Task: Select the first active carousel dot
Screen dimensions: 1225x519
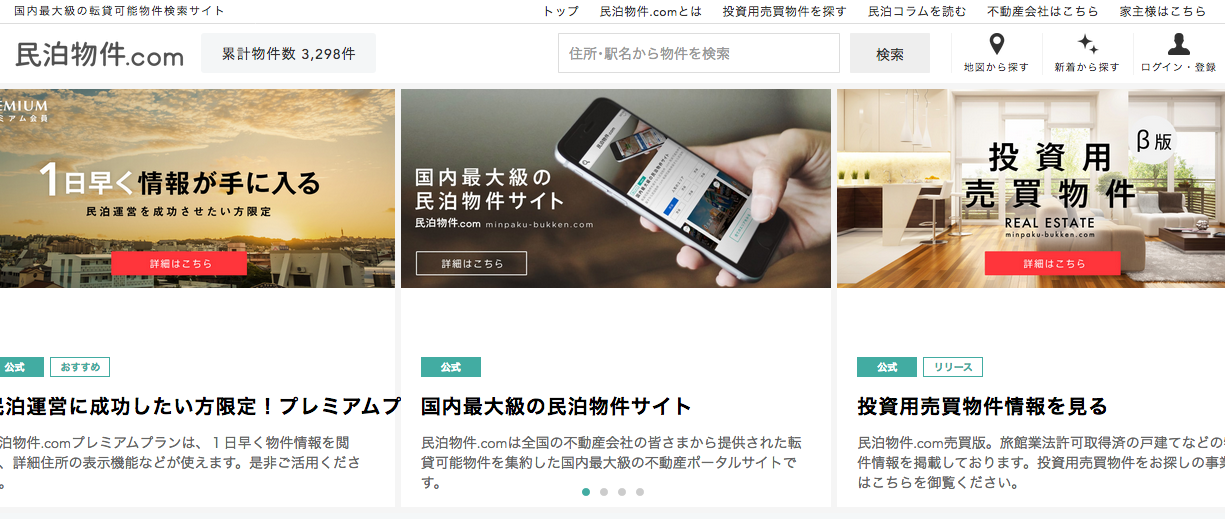Action: (x=586, y=492)
